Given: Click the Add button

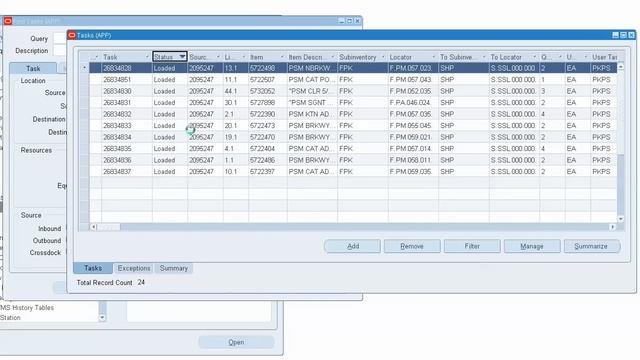Looking at the screenshot, I should point(353,246).
